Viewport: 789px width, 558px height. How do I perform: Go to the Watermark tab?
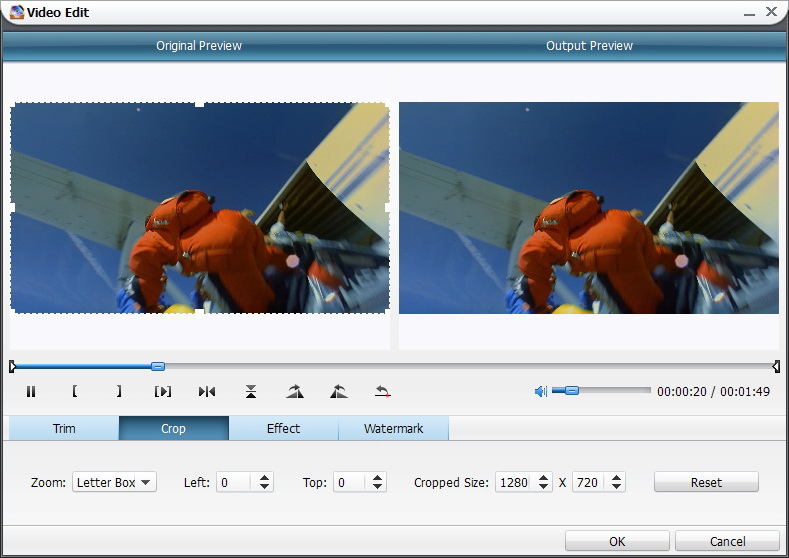click(x=393, y=428)
